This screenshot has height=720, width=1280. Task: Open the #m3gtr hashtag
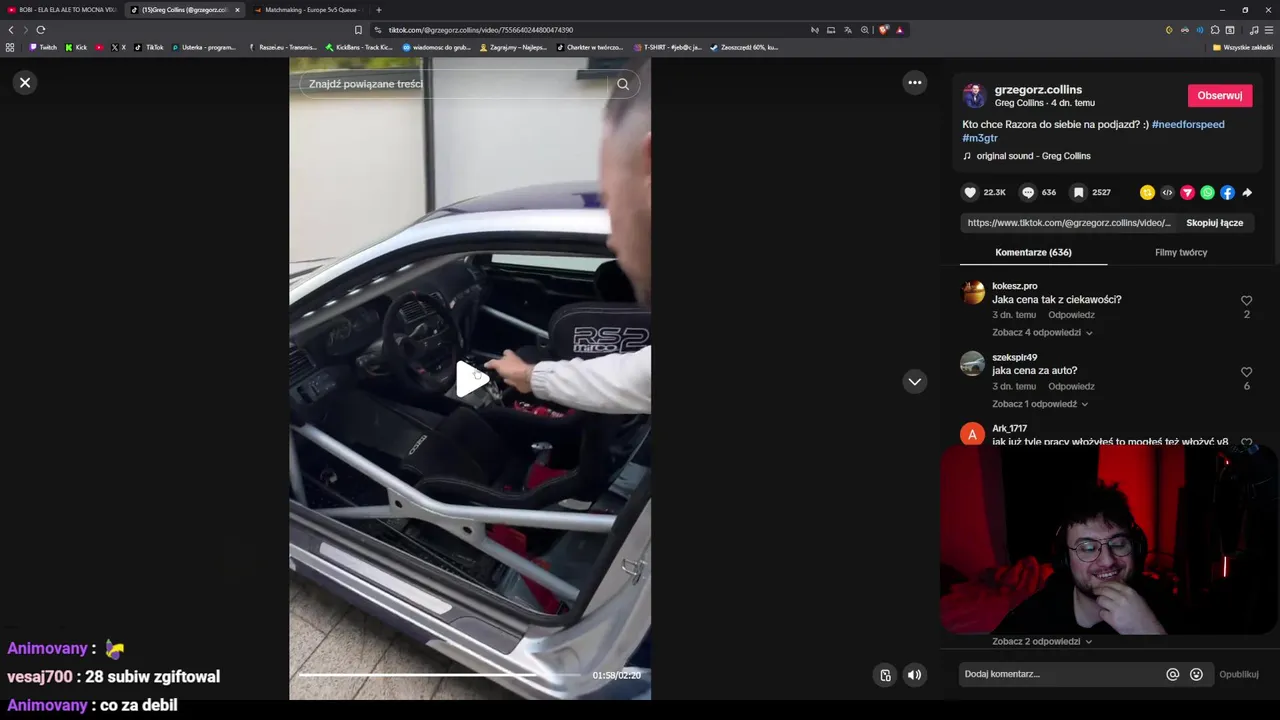[x=980, y=138]
